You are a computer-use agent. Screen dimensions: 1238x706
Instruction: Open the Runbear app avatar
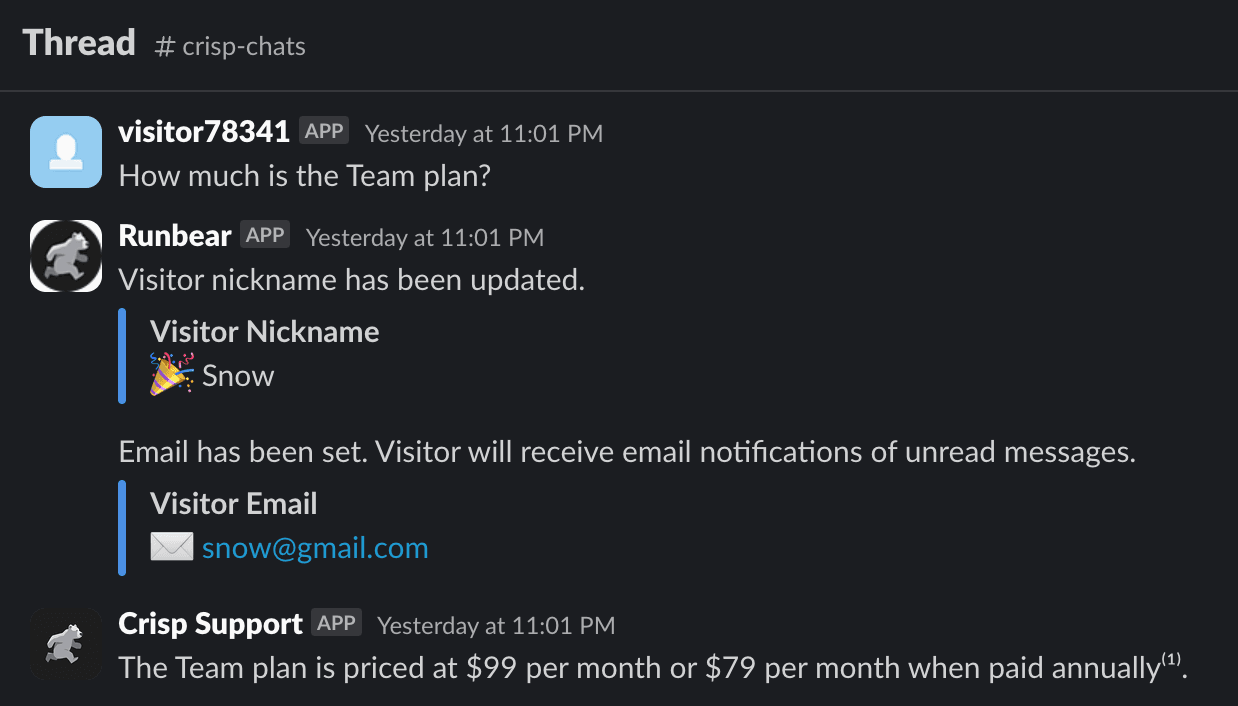pos(66,256)
